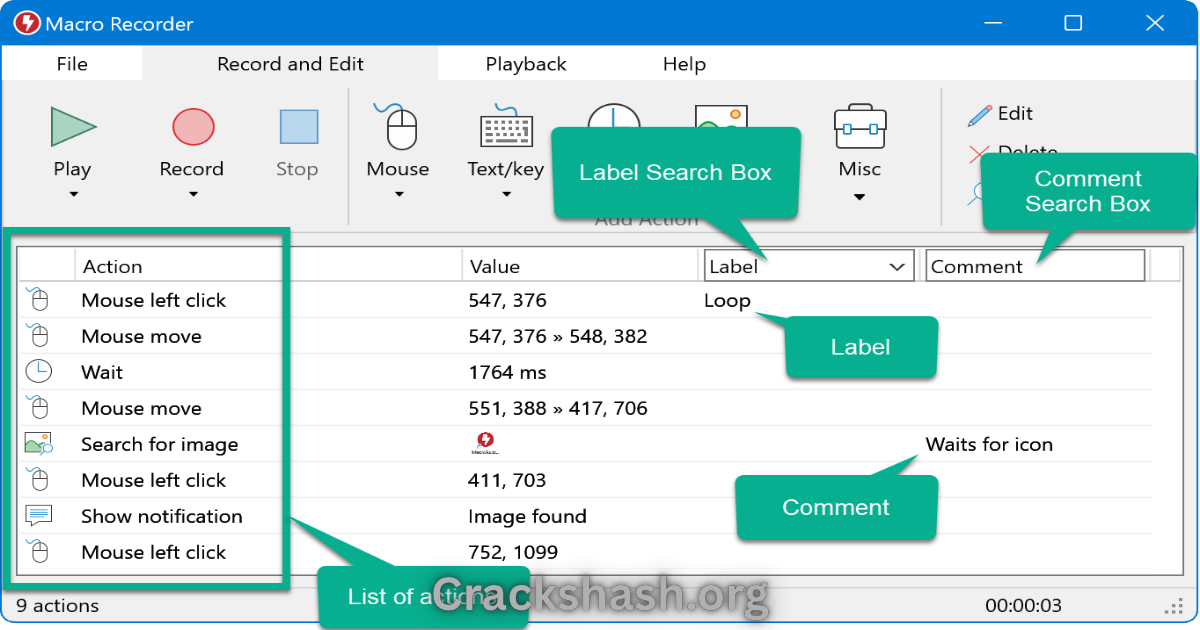Click the value 547, 376 » 548, 382
Screen dimensions: 1200x630
point(558,336)
